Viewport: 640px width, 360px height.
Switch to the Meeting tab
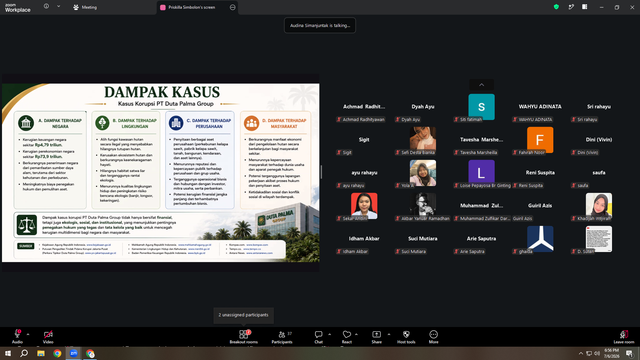[x=85, y=7]
